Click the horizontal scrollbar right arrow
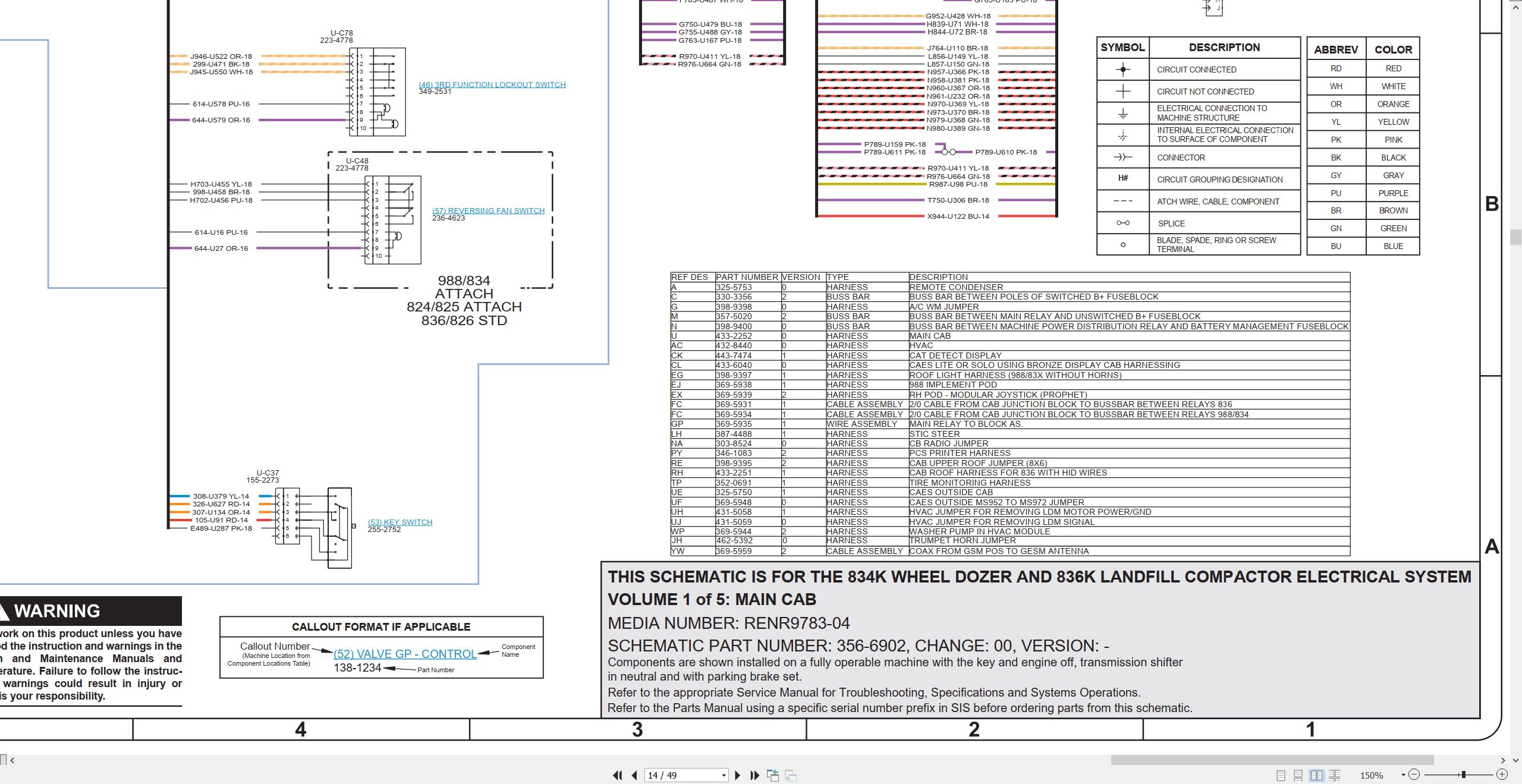Screen dimensions: 1522x784 tap(1503, 760)
